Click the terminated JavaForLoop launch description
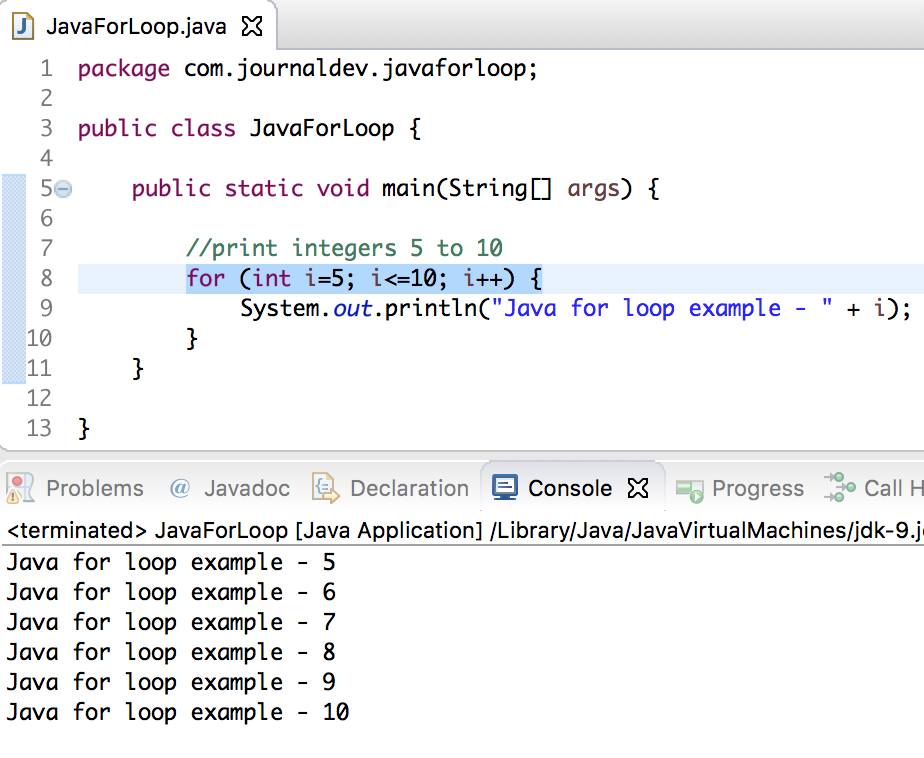This screenshot has width=924, height=758. tap(465, 531)
